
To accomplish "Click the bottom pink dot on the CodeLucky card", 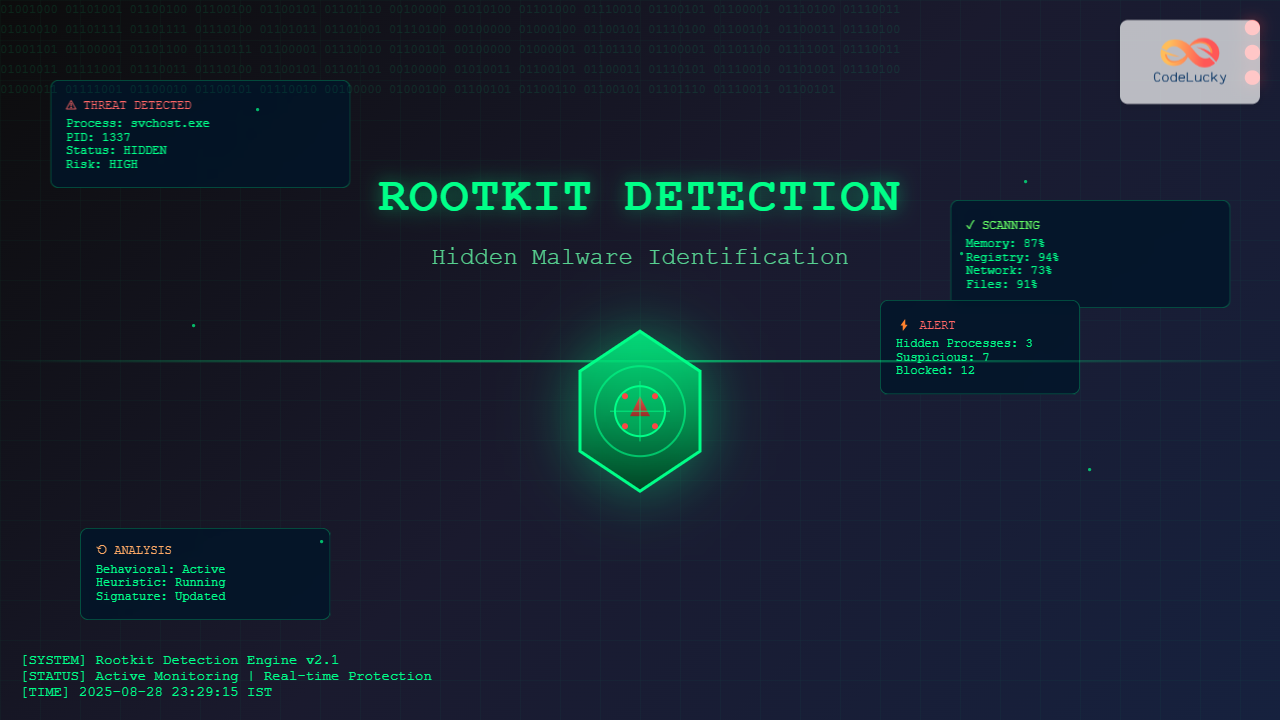I will point(1252,77).
